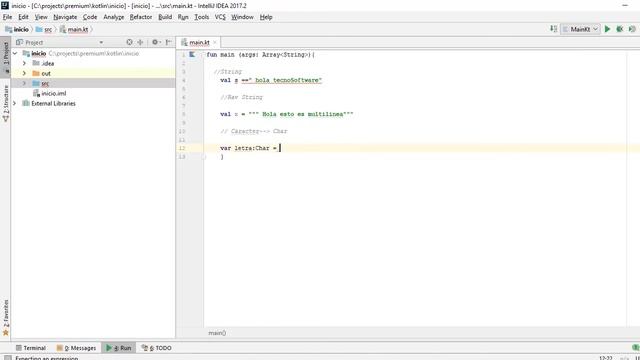
Task: Run MainKt with coverage icon
Action: [632, 29]
